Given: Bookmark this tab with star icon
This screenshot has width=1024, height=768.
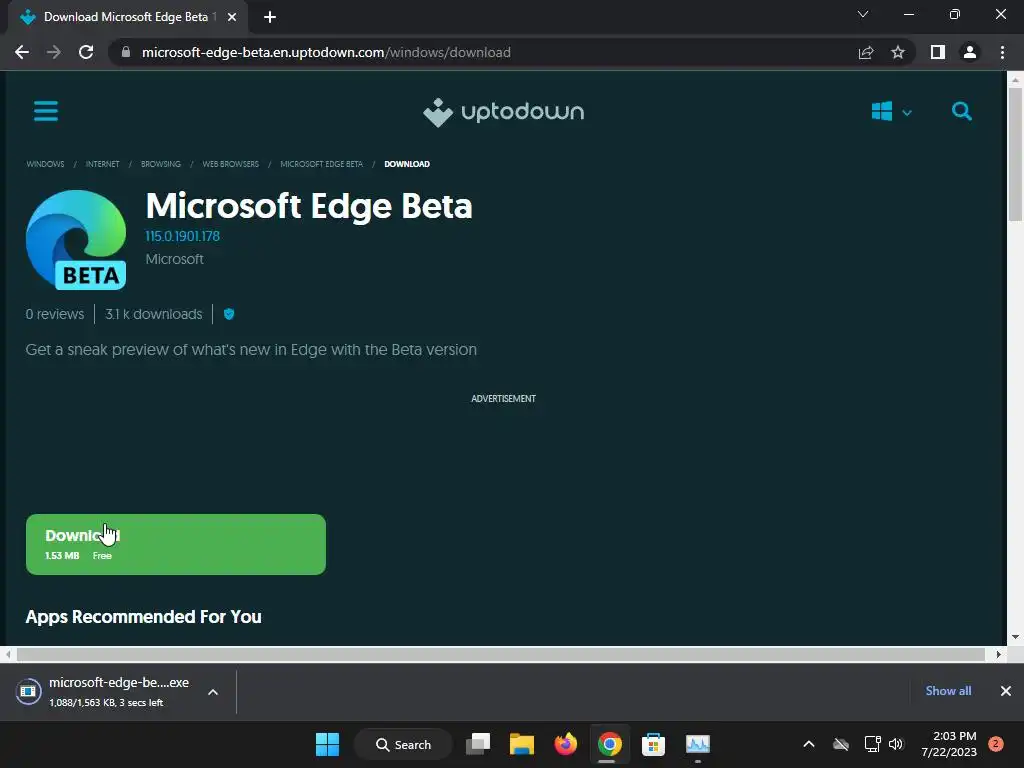Looking at the screenshot, I should pyautogui.click(x=898, y=52).
